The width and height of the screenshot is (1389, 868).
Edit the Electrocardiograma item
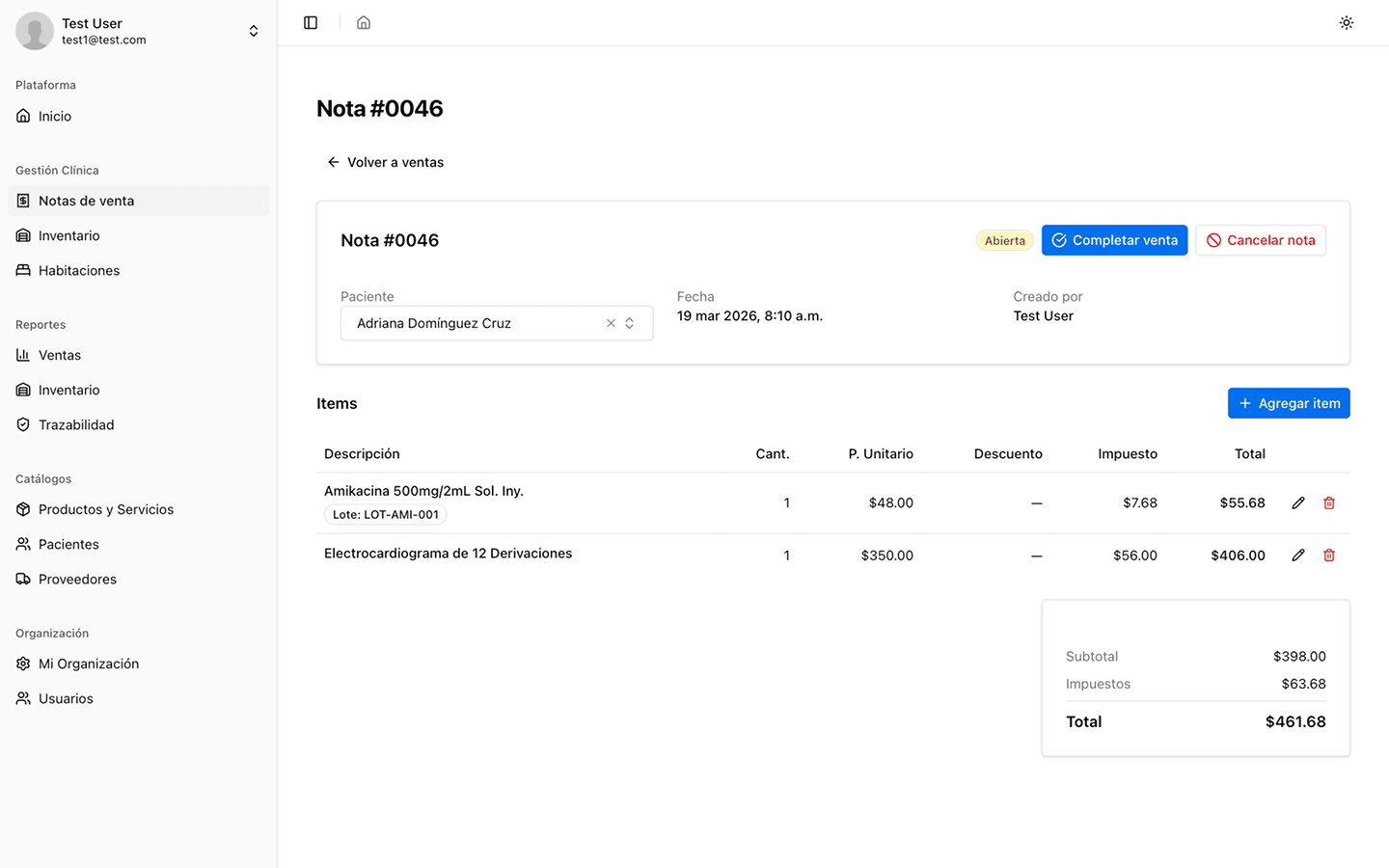[x=1297, y=556]
